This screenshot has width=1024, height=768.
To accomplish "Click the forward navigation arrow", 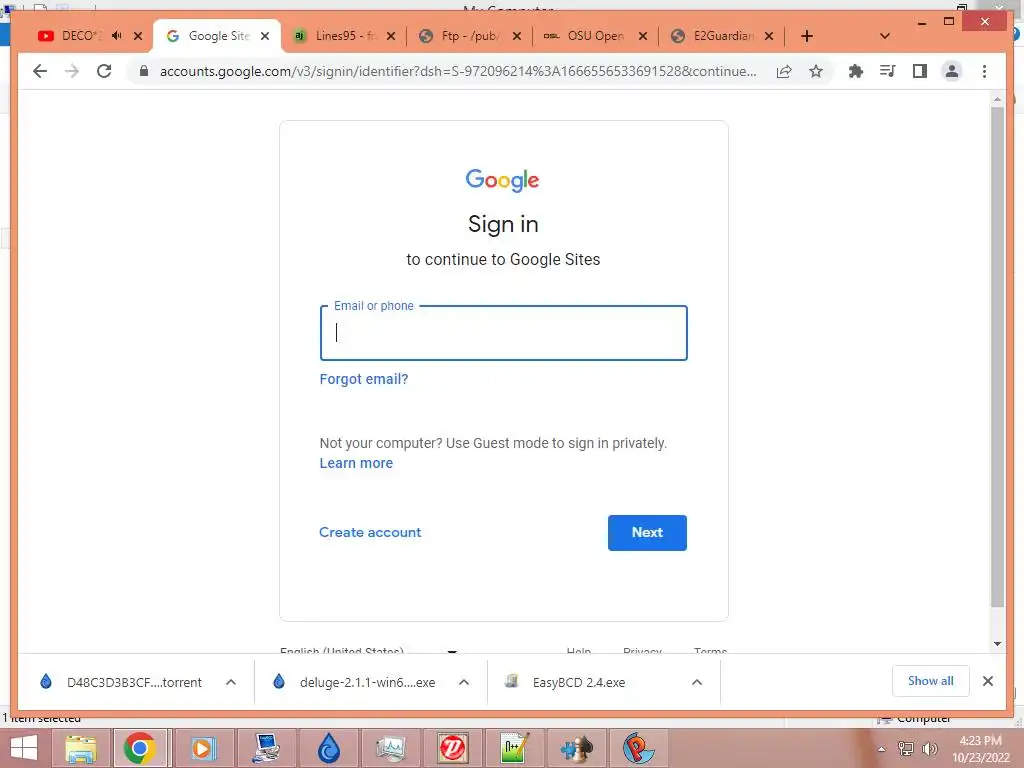I will click(x=72, y=71).
